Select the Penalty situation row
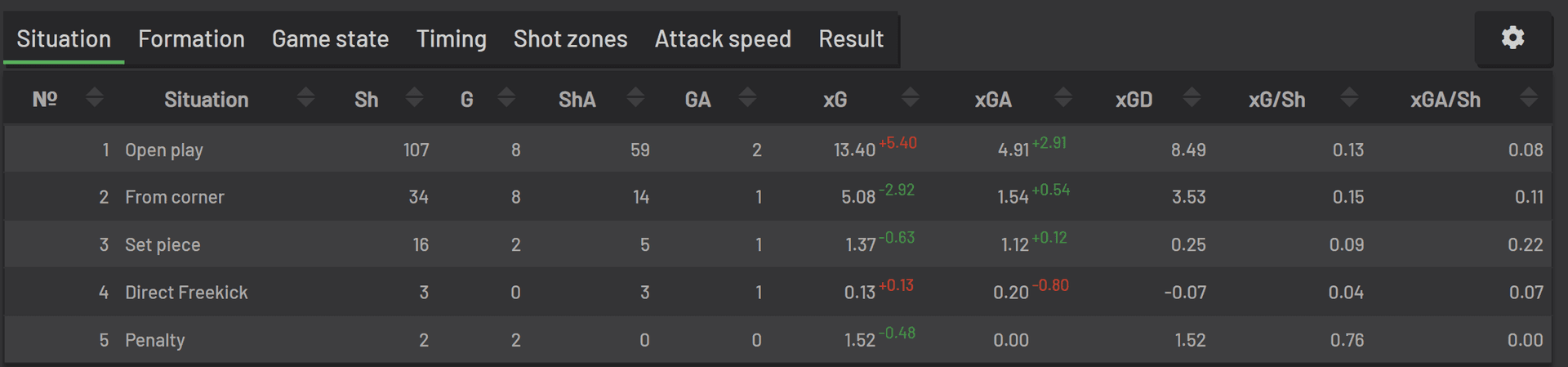This screenshot has height=367, width=1568. point(155,340)
